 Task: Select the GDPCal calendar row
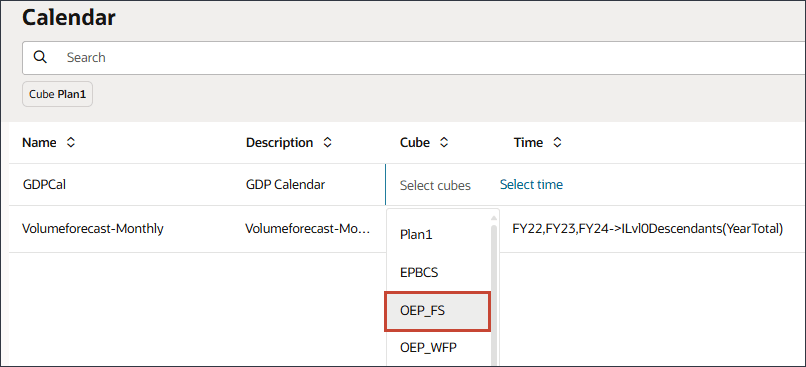tap(45, 185)
